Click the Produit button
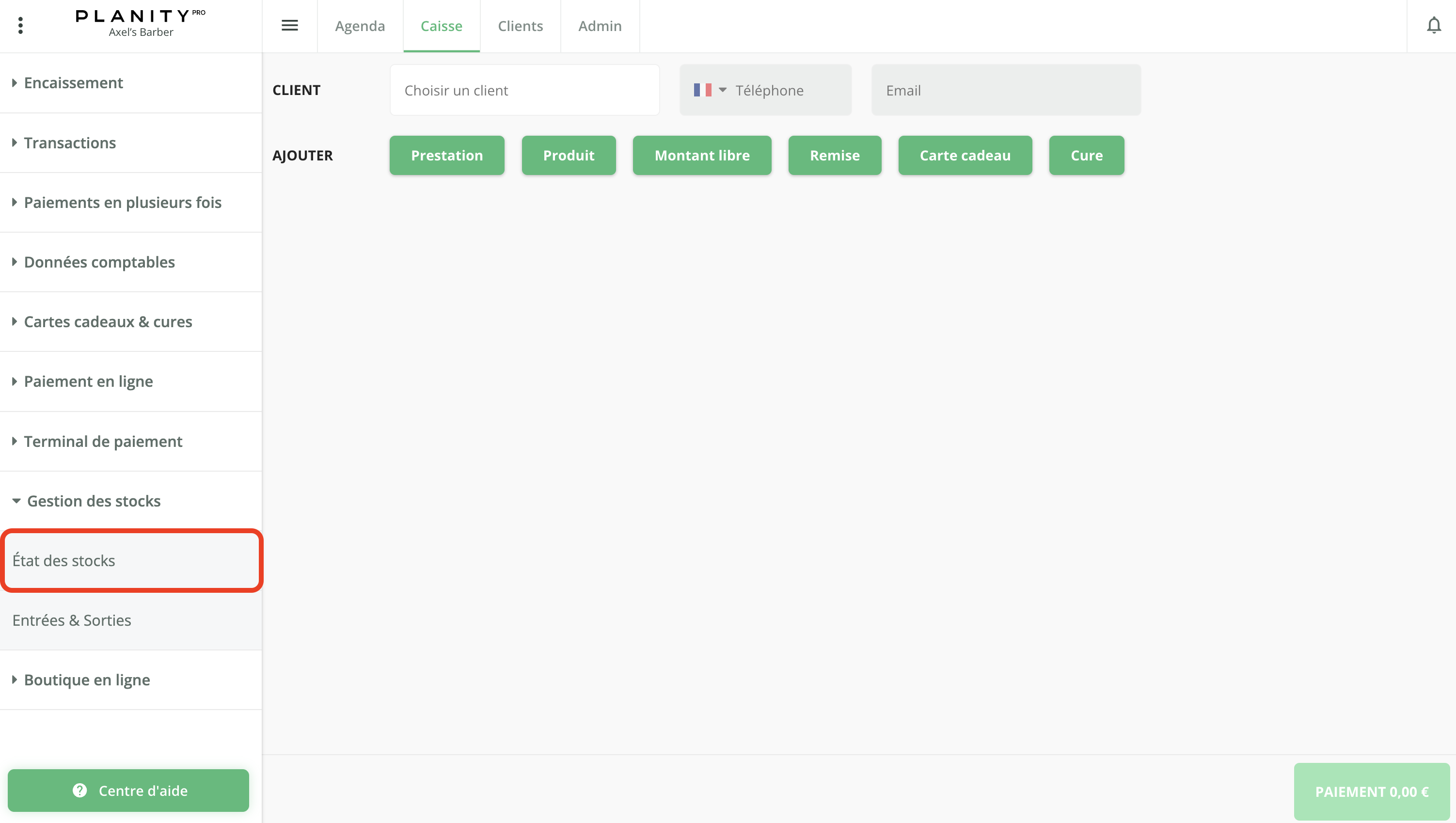 (568, 156)
